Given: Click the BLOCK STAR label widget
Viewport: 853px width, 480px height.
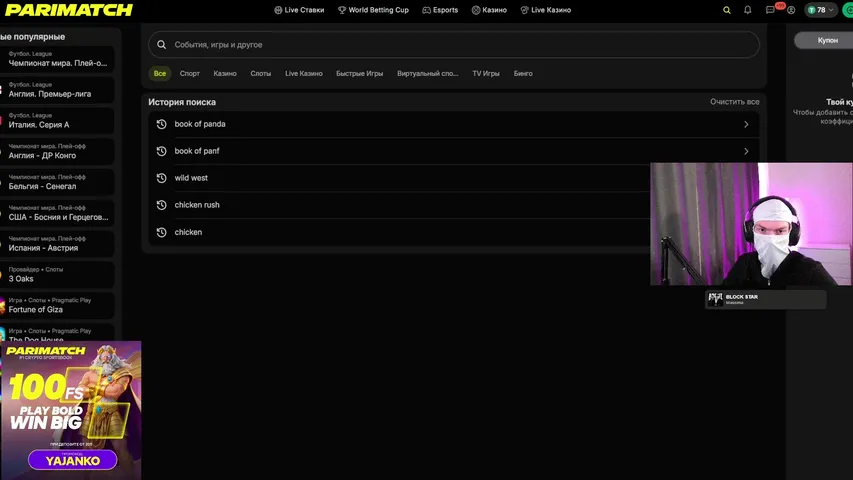Looking at the screenshot, I should [765, 299].
